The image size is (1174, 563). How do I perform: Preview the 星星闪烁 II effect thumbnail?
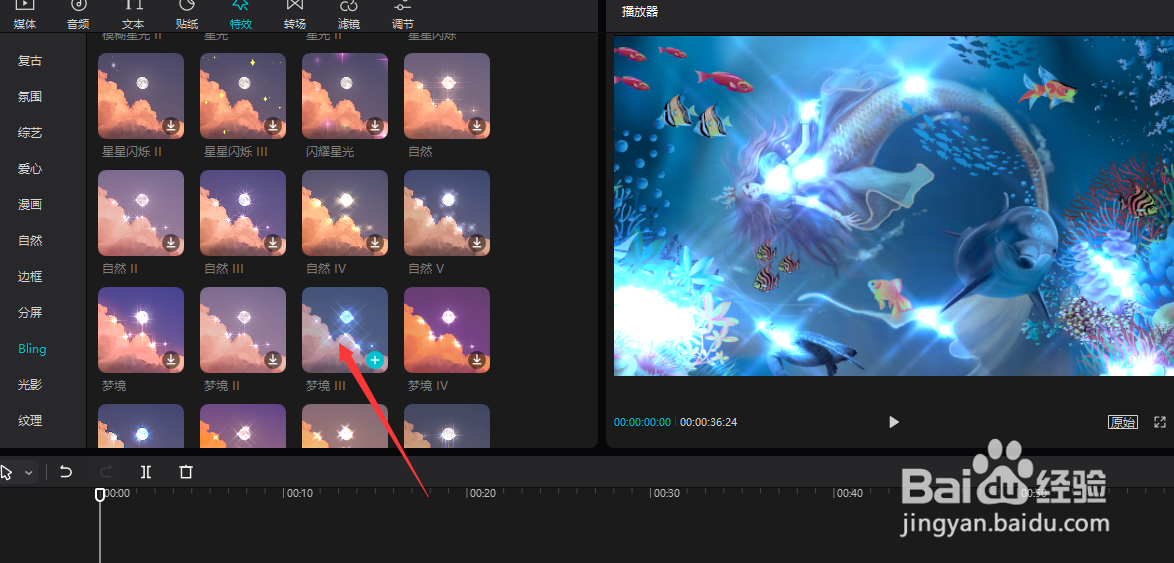coord(141,96)
